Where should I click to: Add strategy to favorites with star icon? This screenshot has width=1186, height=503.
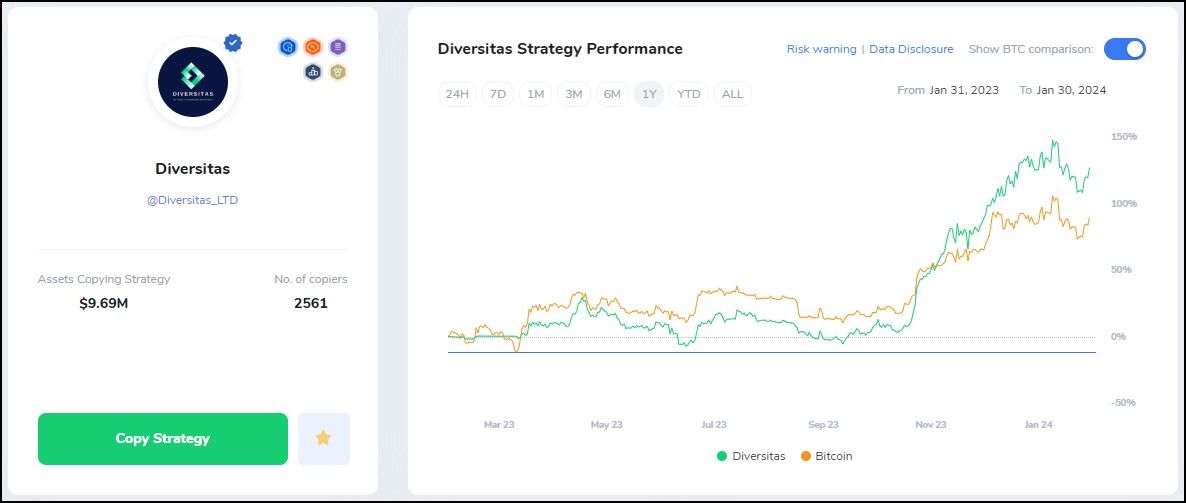323,438
